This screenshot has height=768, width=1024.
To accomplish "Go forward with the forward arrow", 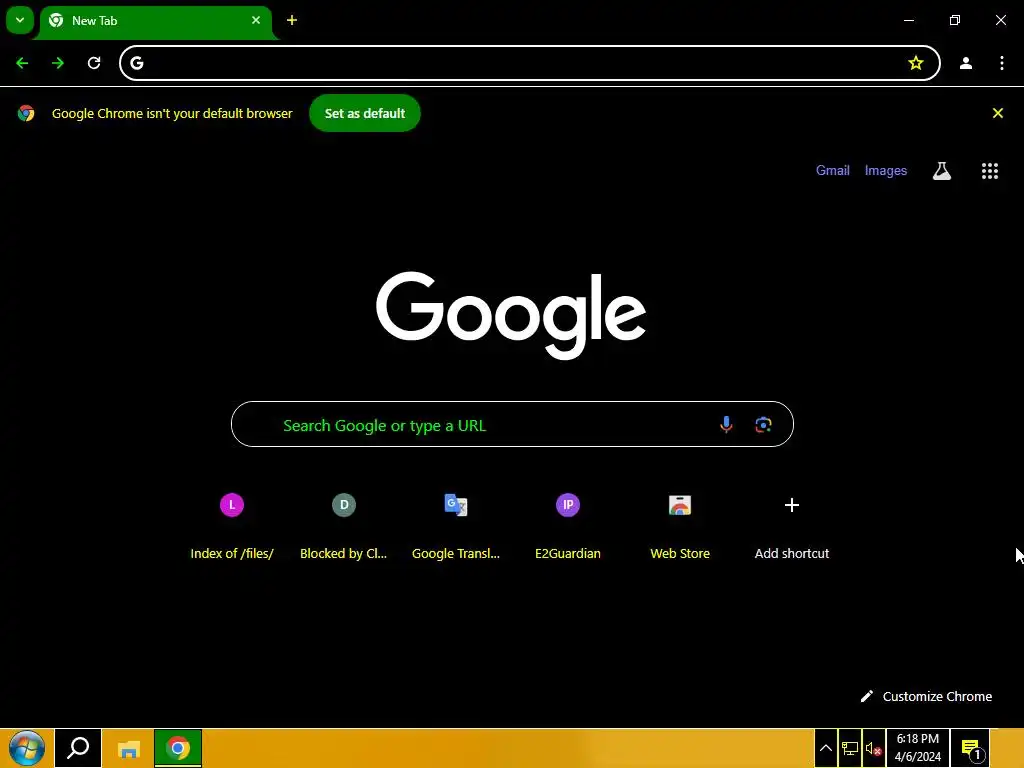I will pos(58,63).
